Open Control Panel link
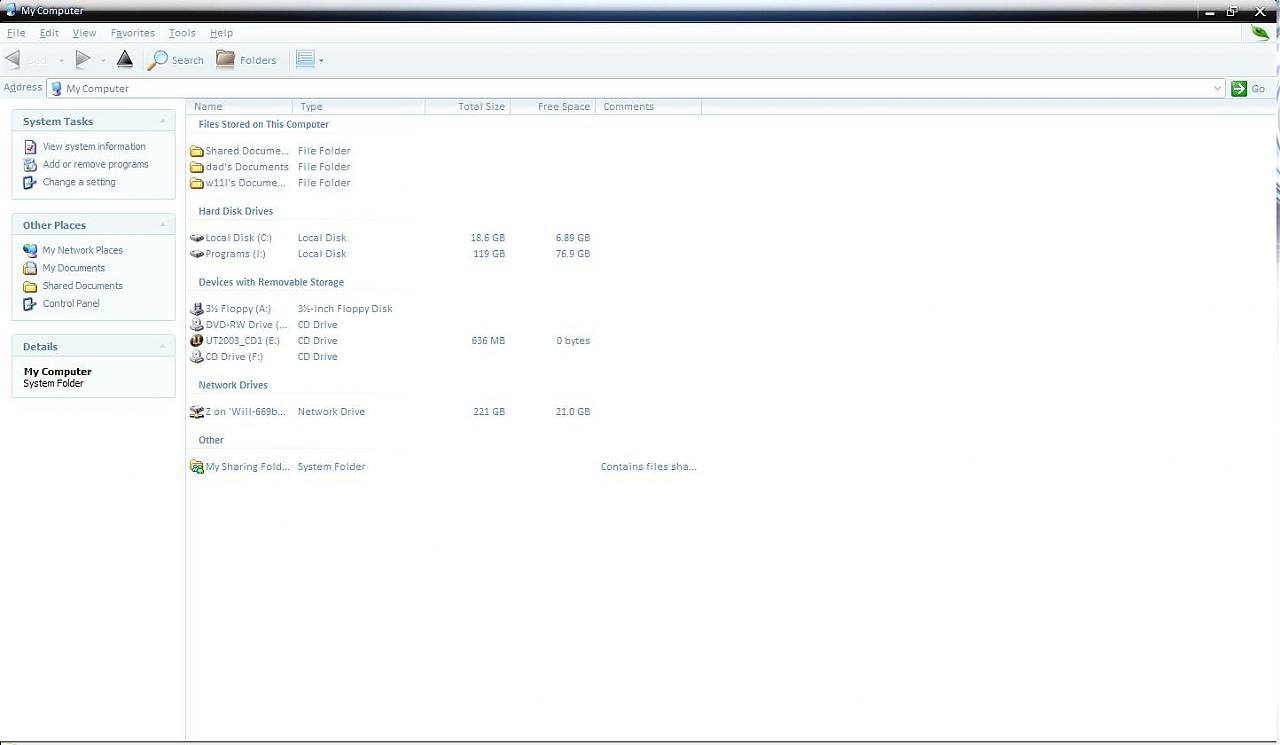The width and height of the screenshot is (1280, 745). [x=71, y=304]
